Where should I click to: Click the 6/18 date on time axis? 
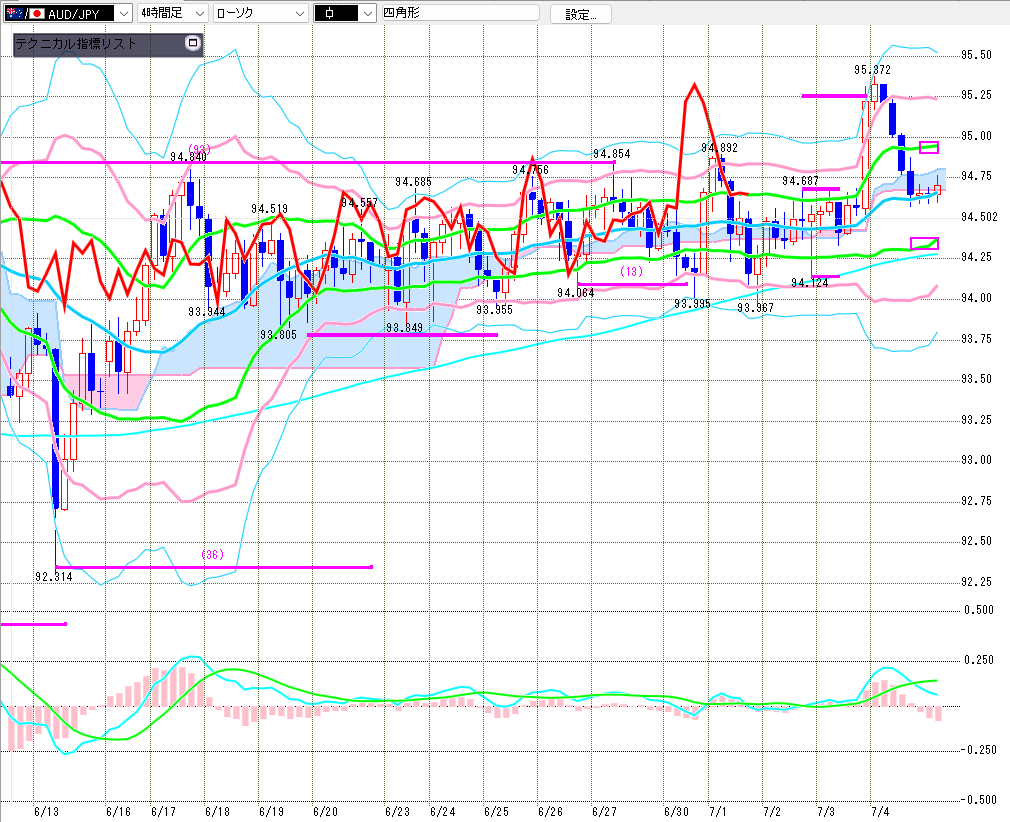(x=217, y=812)
